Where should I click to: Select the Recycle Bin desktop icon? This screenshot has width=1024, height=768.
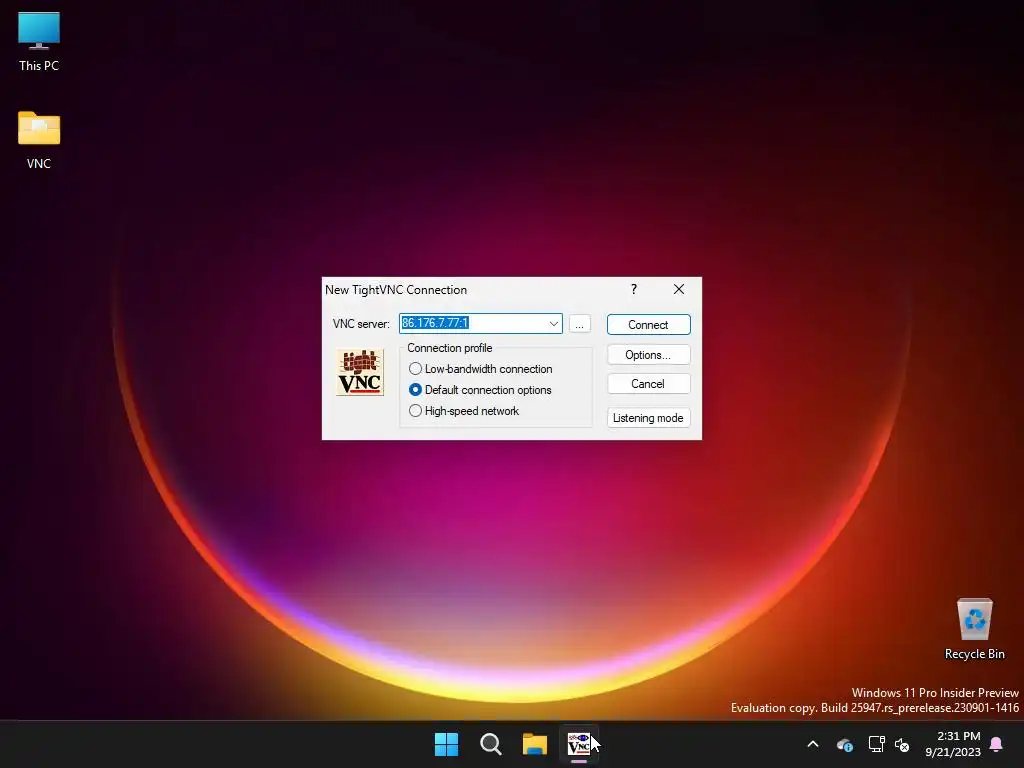point(974,629)
